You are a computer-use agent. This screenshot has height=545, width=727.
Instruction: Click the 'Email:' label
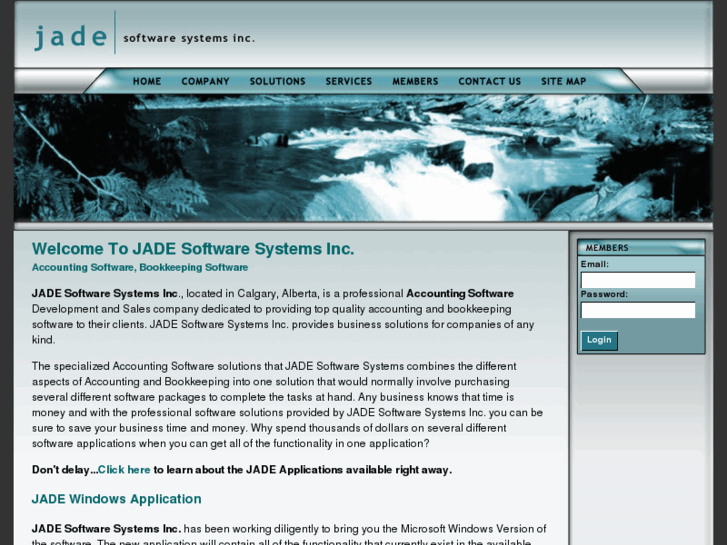tap(595, 264)
